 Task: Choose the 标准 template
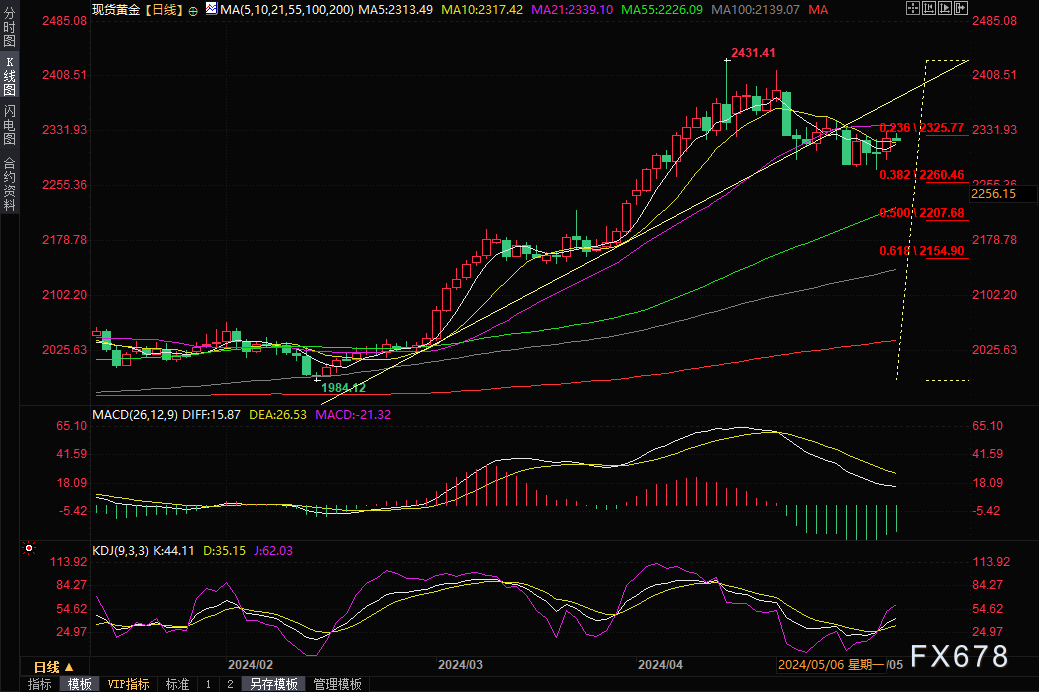coord(176,684)
